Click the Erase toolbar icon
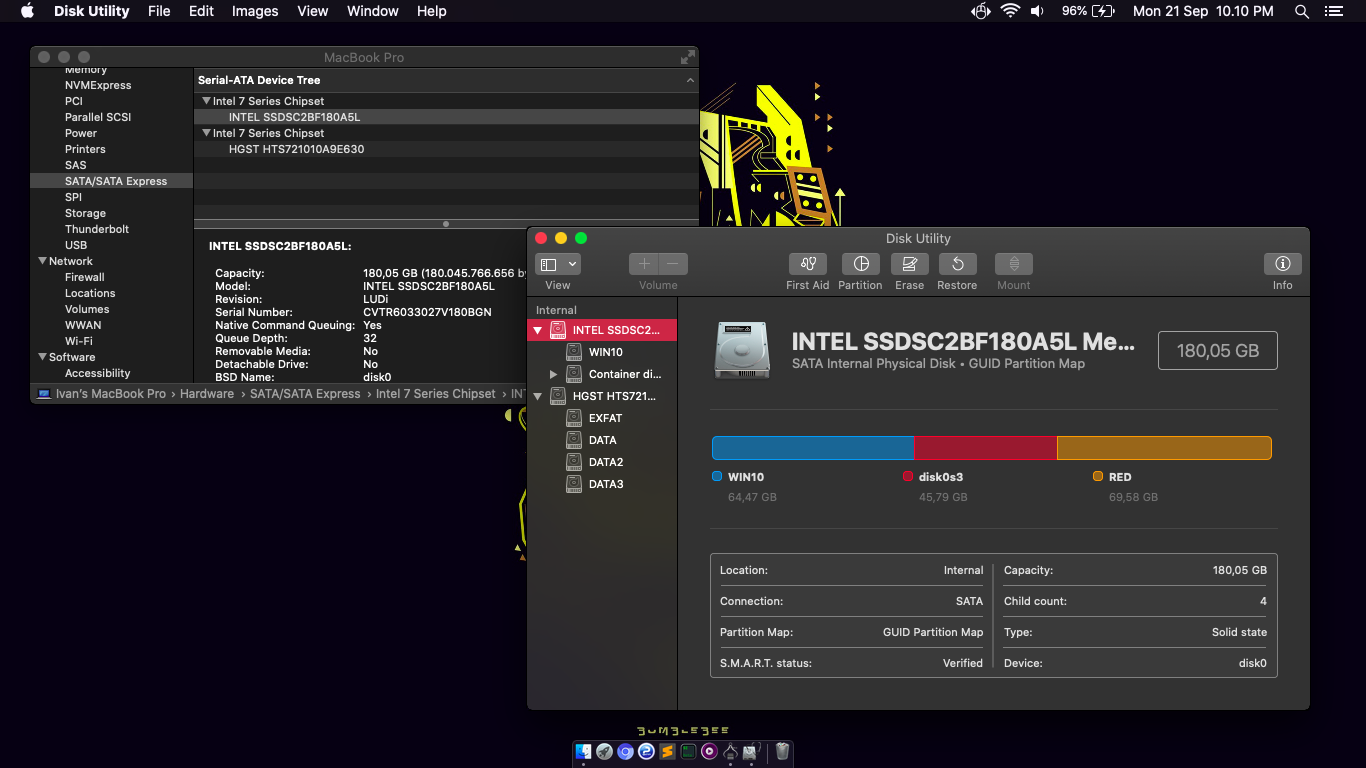 coord(910,264)
